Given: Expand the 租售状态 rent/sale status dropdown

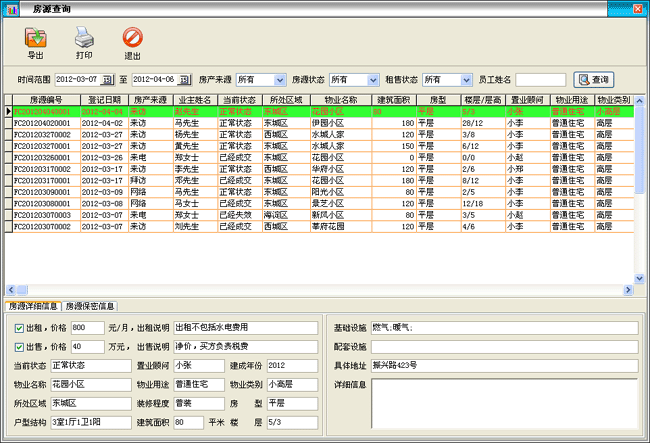Looking at the screenshot, I should [465, 79].
